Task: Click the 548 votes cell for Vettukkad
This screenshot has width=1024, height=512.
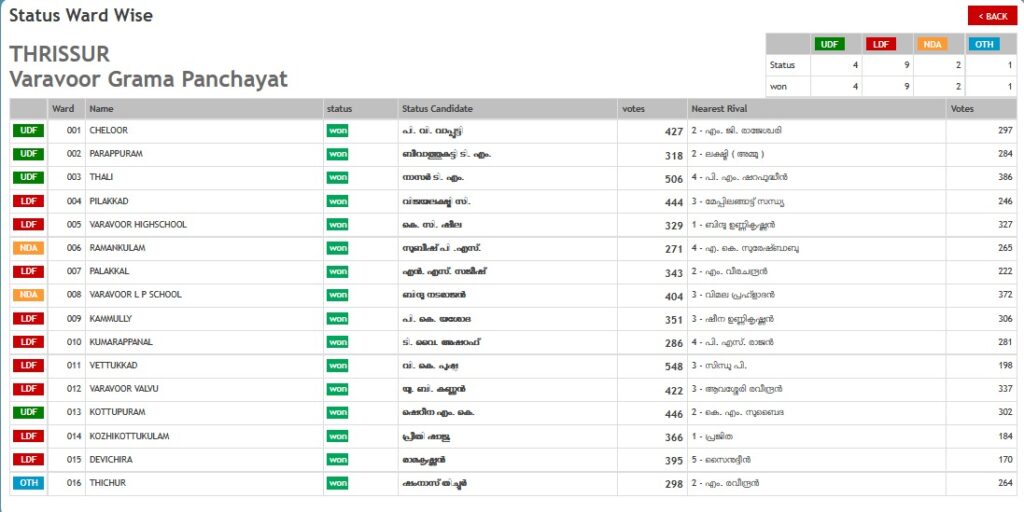Action: (x=672, y=366)
